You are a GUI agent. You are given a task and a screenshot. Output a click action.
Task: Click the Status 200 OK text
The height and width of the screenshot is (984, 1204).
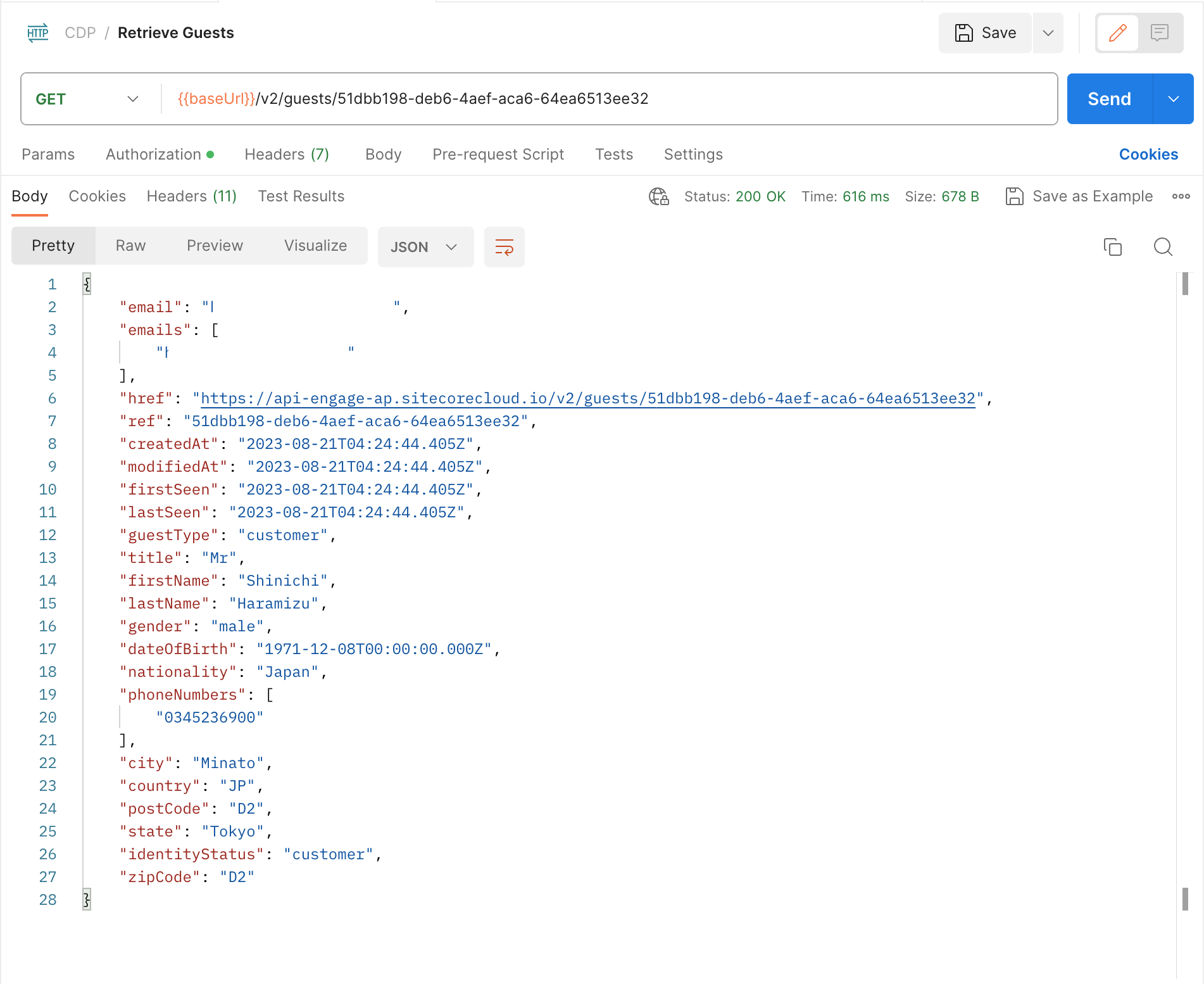click(735, 197)
